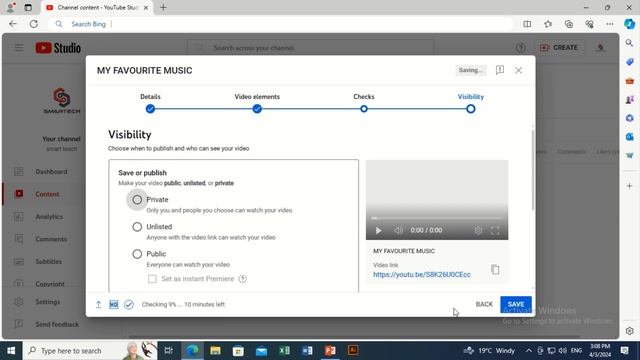Click the Search across your channel field

[x=311, y=48]
